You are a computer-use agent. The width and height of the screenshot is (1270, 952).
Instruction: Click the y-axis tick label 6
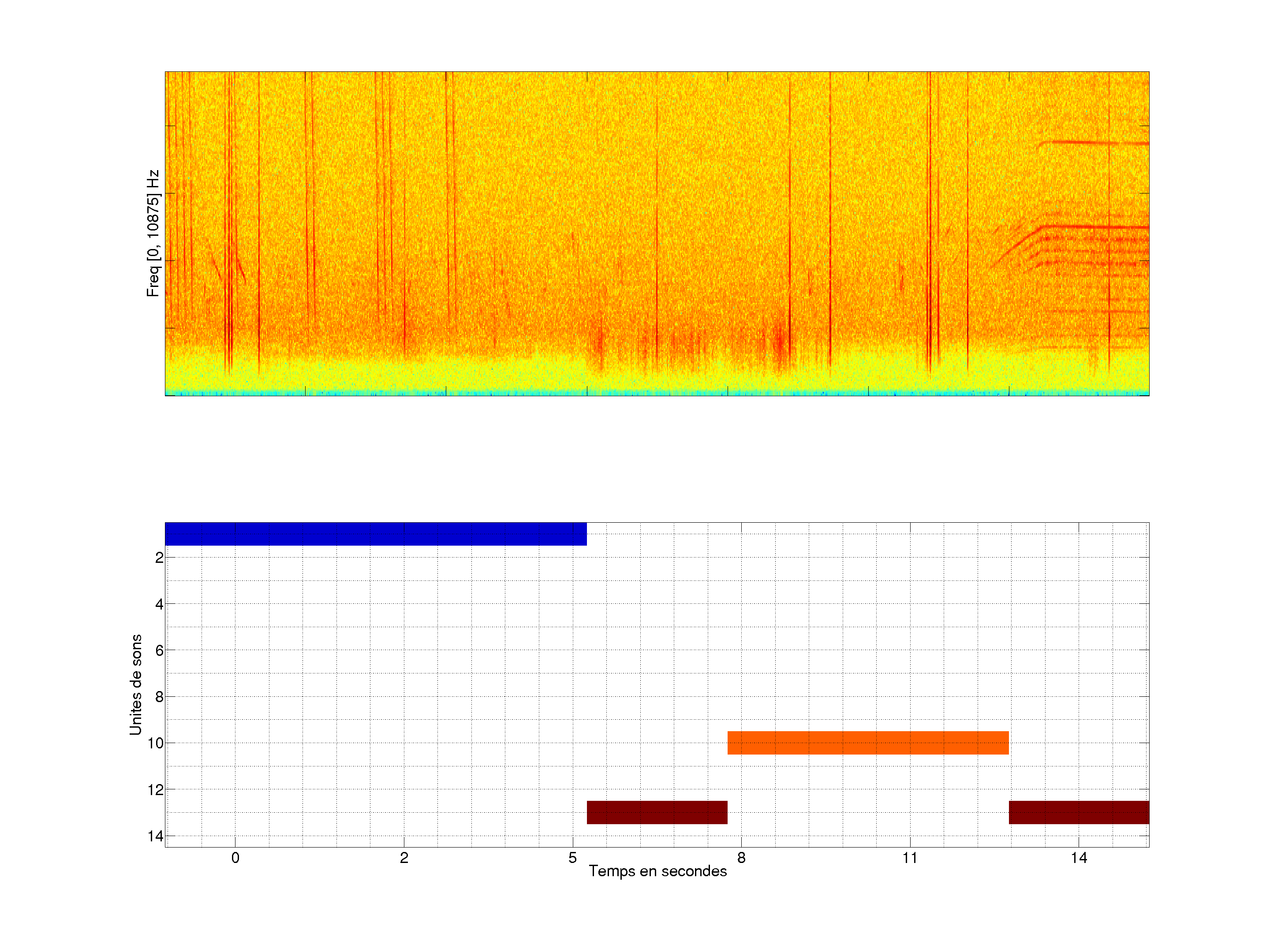[159, 650]
